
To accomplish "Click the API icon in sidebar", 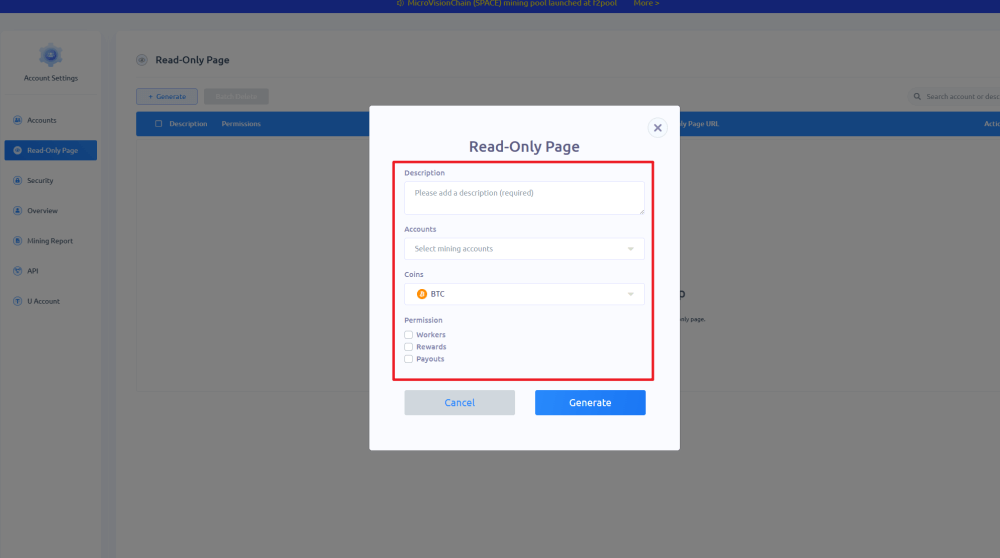I will tap(18, 271).
